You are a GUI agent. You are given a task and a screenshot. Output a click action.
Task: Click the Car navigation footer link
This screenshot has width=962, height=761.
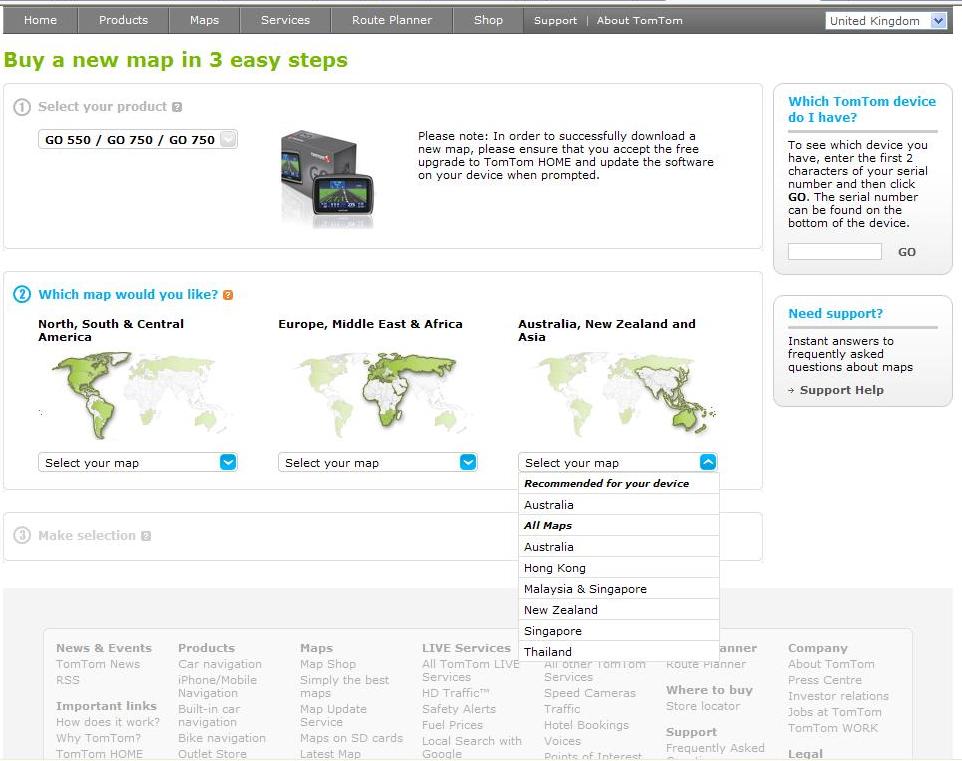click(x=220, y=664)
